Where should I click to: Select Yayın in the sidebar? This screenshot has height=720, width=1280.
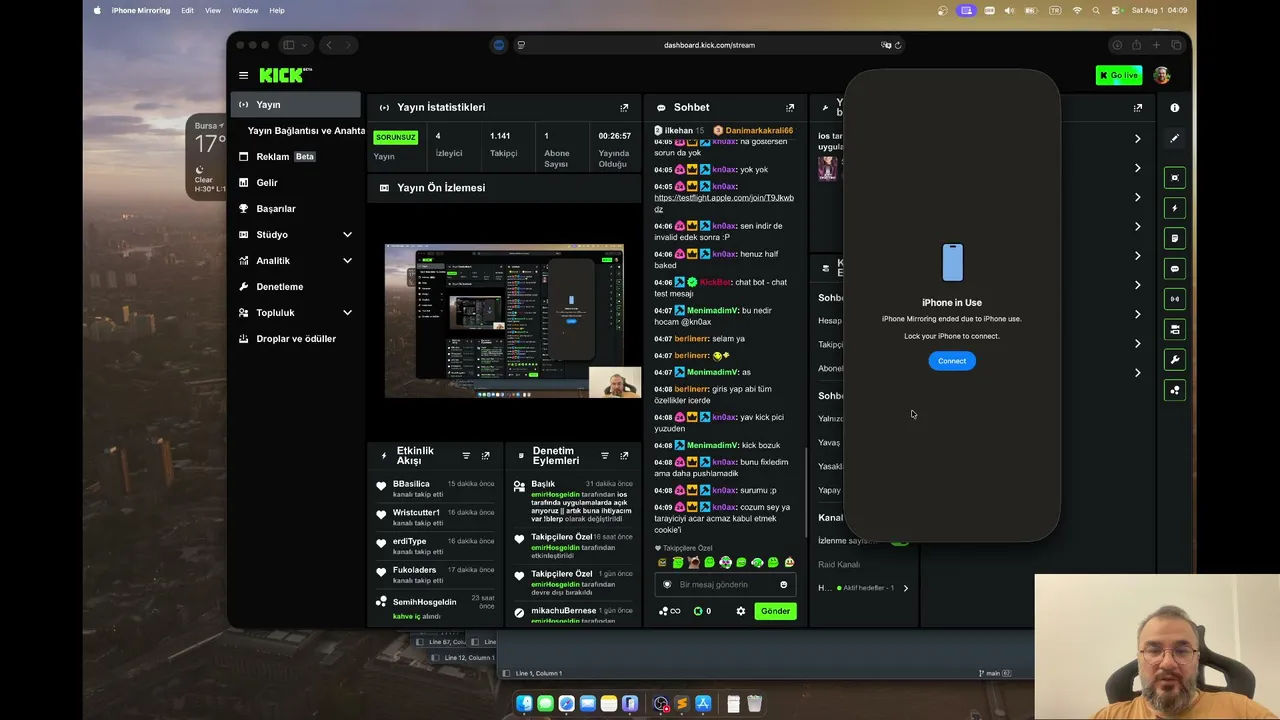coord(296,105)
